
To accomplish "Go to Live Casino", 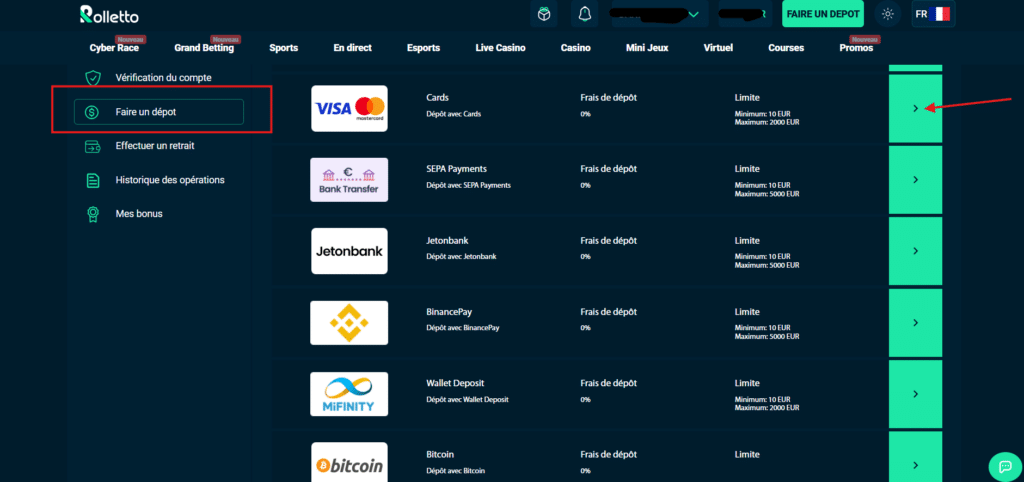I will click(500, 48).
